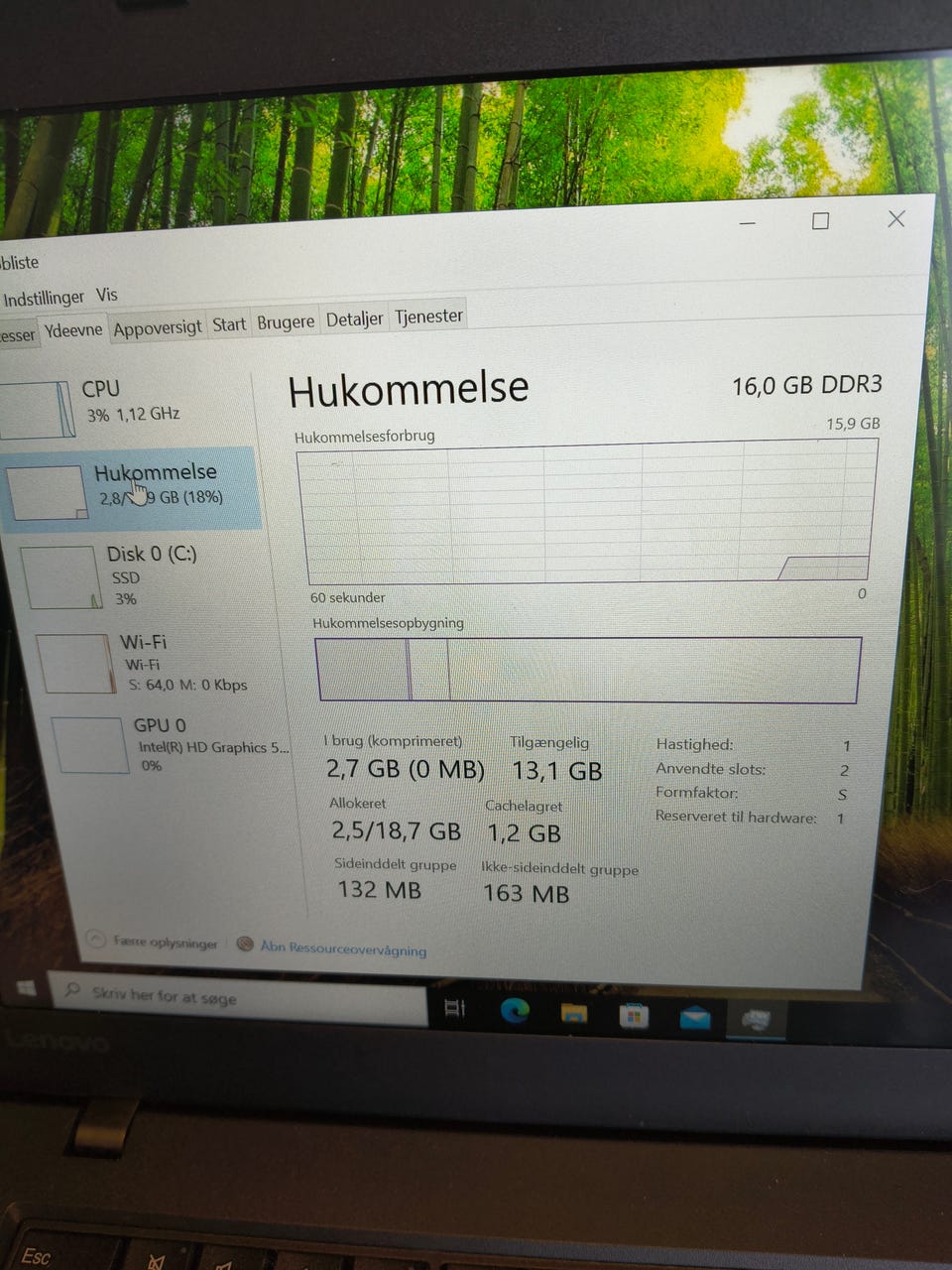The image size is (952, 1270).
Task: Minimize the Task Manager window
Action: pyautogui.click(x=748, y=223)
